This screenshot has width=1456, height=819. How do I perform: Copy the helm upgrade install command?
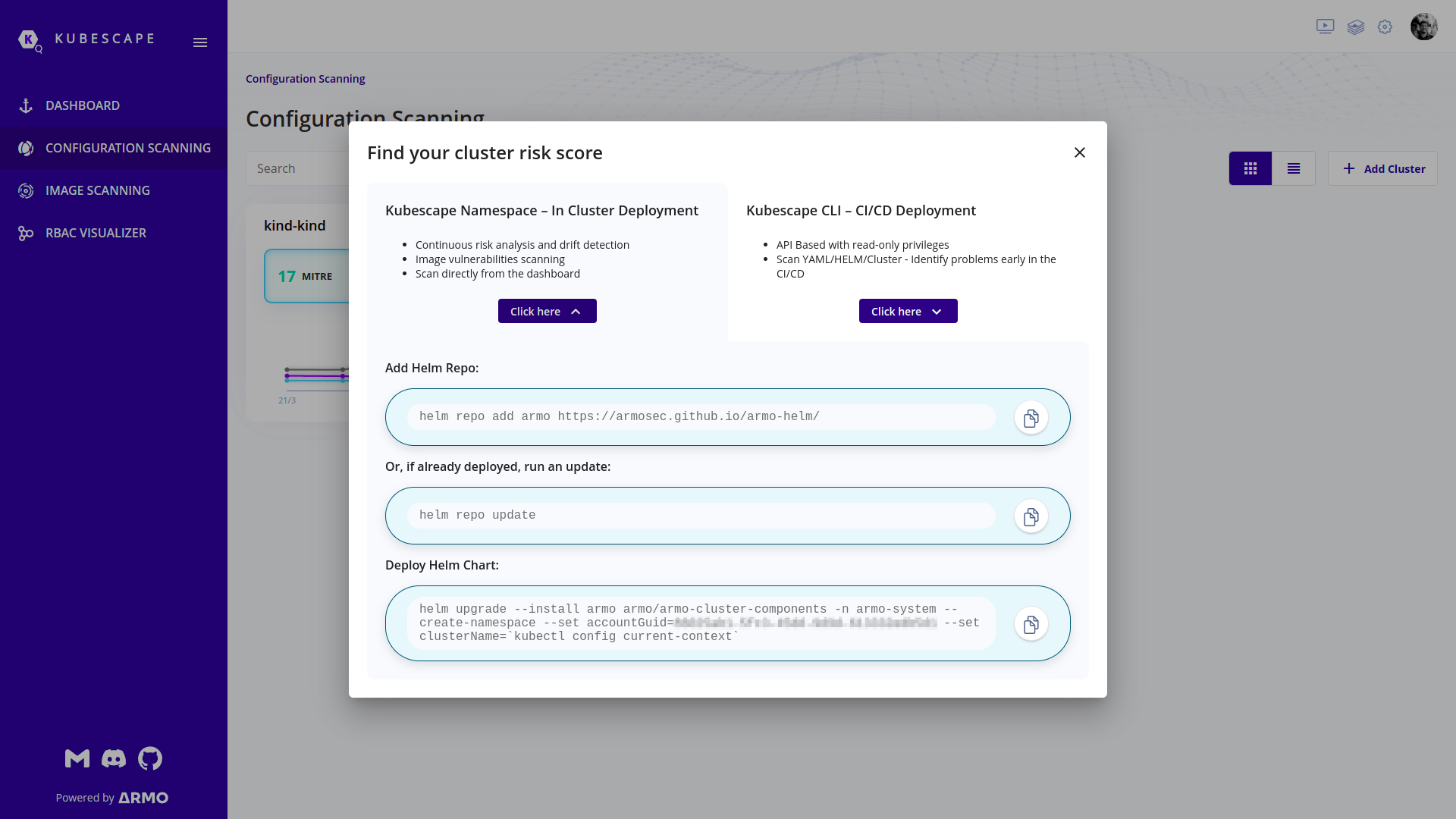coord(1031,623)
